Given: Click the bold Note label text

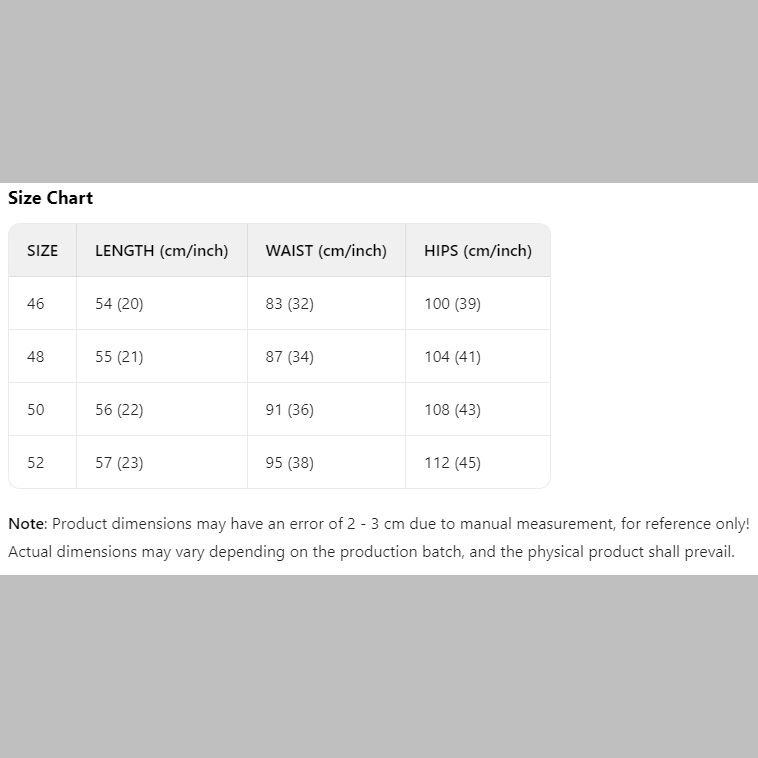Looking at the screenshot, I should coord(26,524).
